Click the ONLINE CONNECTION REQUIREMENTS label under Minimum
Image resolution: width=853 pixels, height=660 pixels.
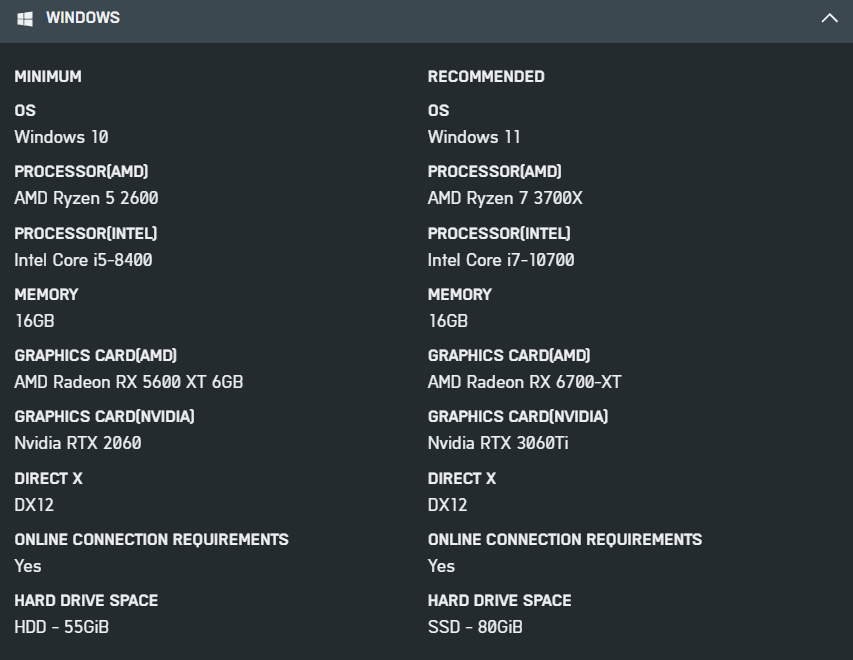(x=151, y=539)
